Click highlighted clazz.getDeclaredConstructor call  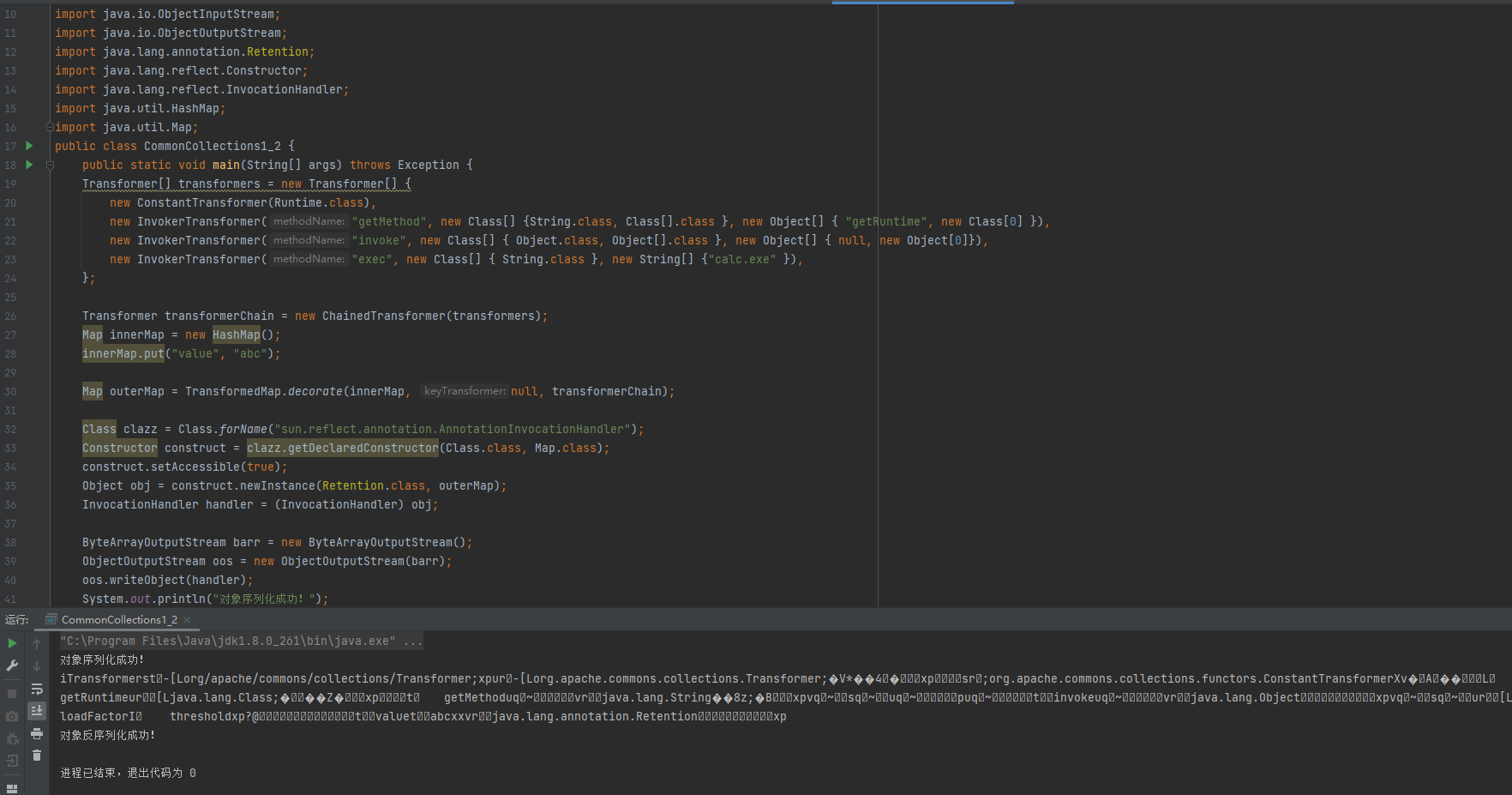pos(343,448)
